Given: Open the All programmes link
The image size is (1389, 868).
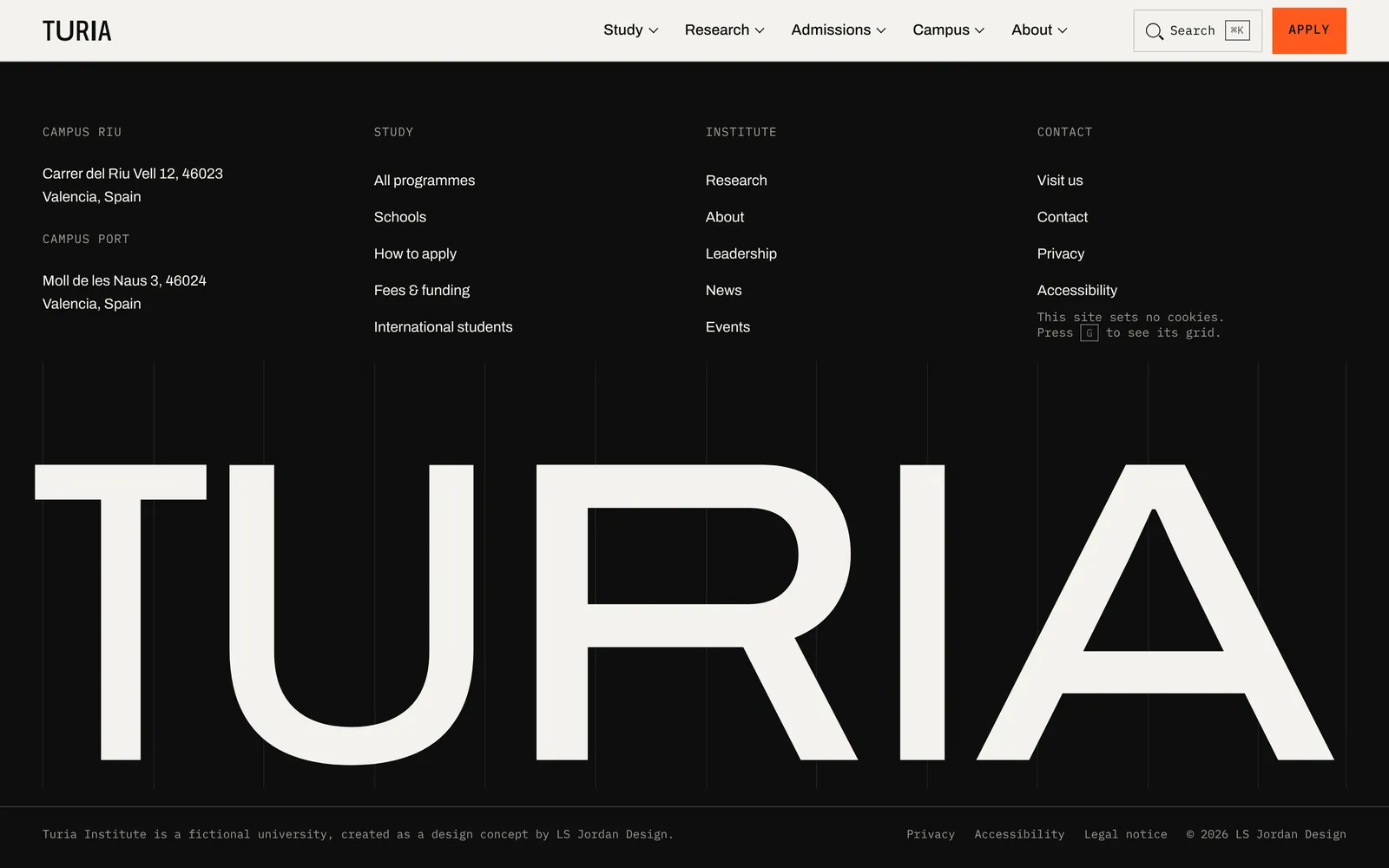Looking at the screenshot, I should pos(425,181).
